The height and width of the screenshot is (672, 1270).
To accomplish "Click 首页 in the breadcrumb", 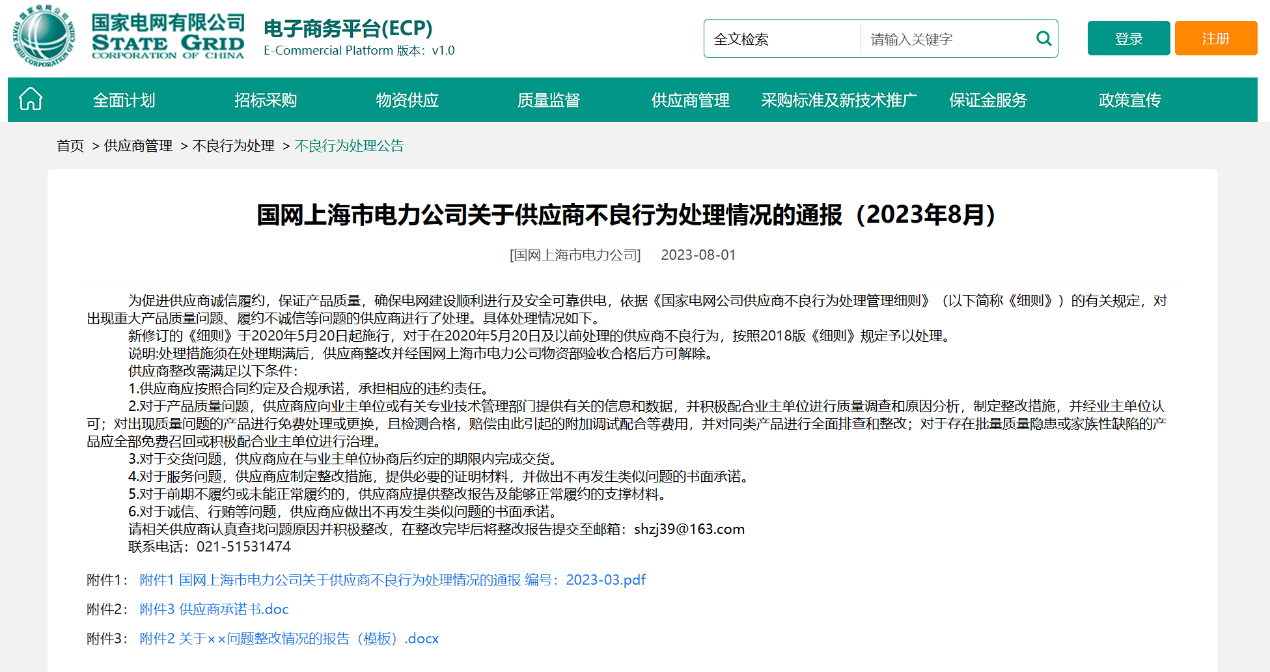I will 70,146.
